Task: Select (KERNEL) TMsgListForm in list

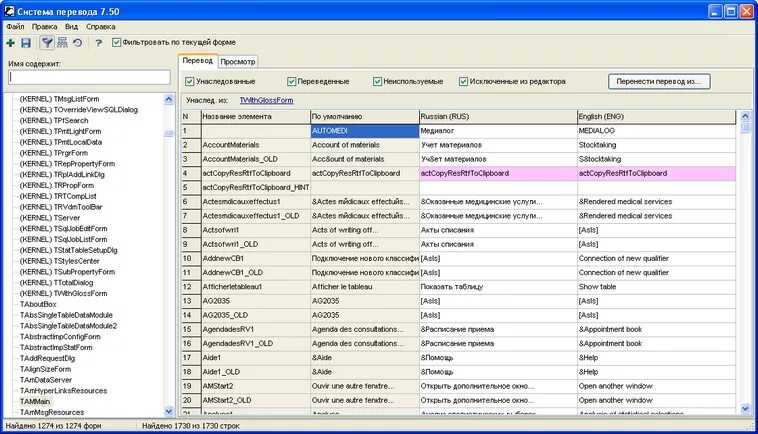Action: [59, 99]
